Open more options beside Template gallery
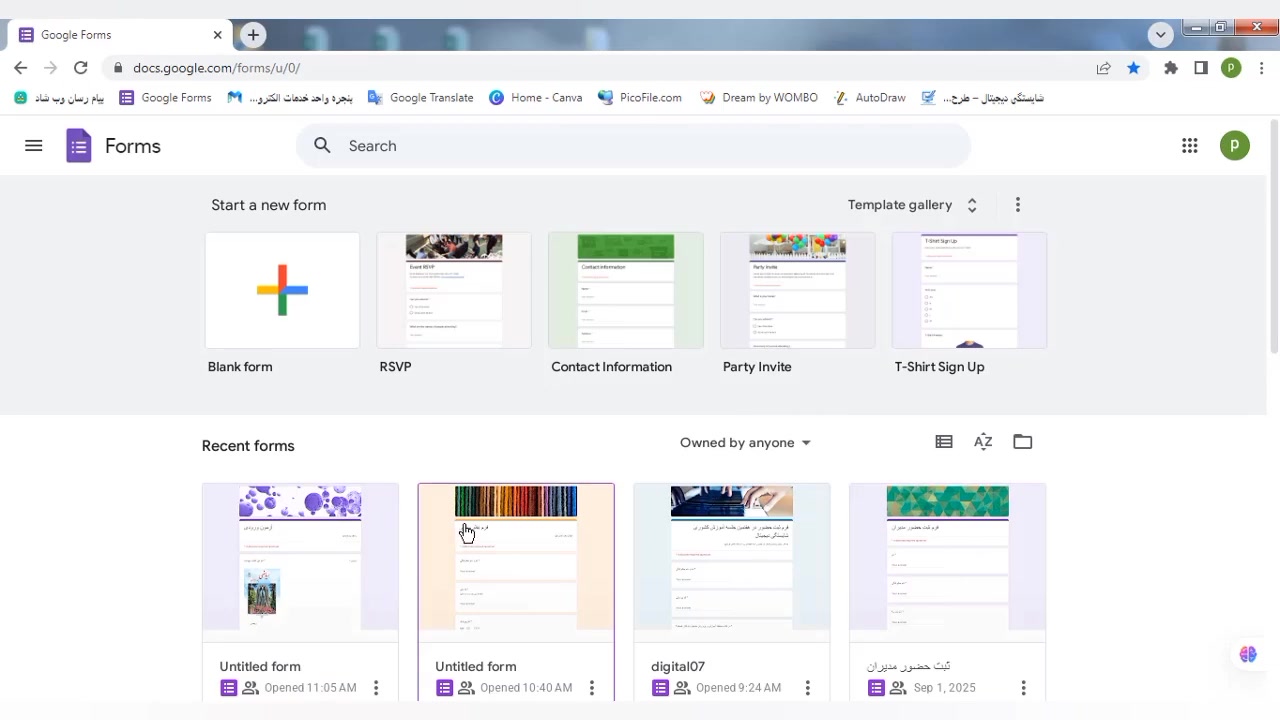 coord(1018,205)
